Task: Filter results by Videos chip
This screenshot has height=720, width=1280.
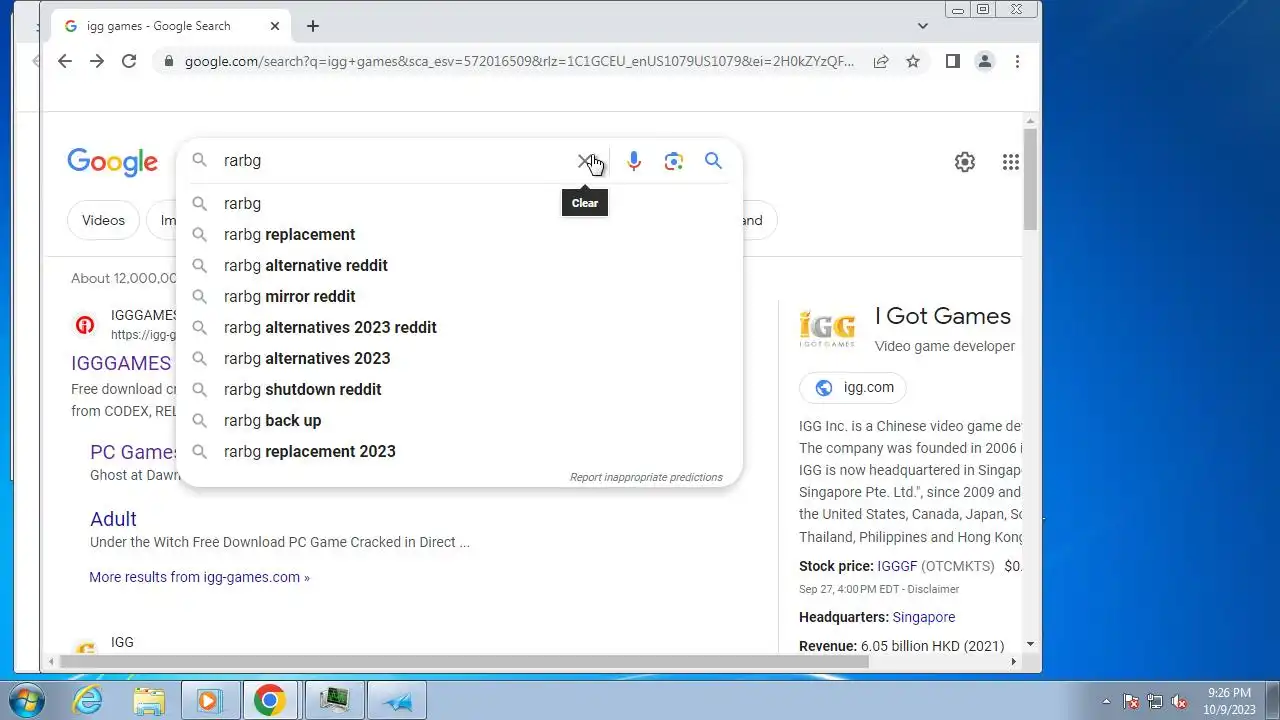Action: 103,220
